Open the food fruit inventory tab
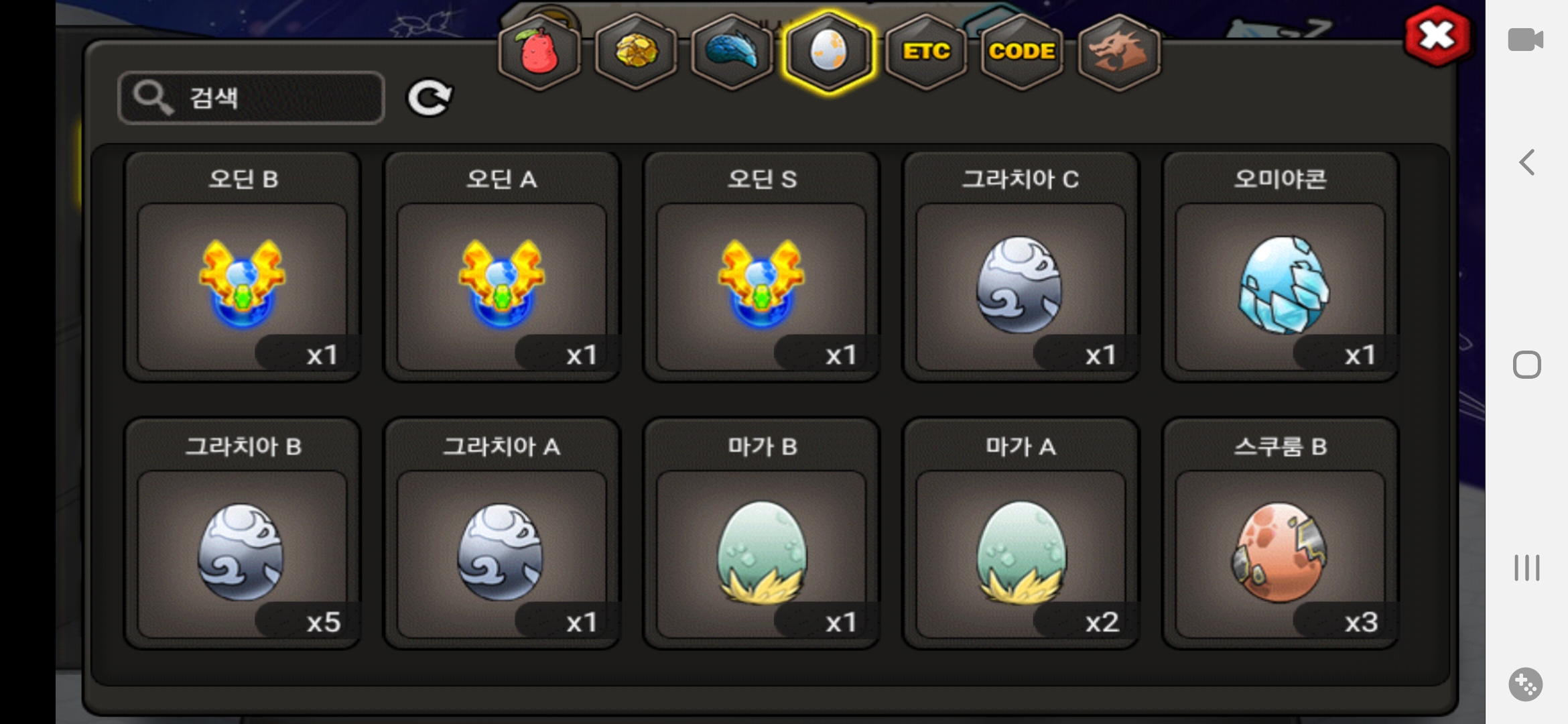Screen dimensions: 1568x724 pos(539,52)
